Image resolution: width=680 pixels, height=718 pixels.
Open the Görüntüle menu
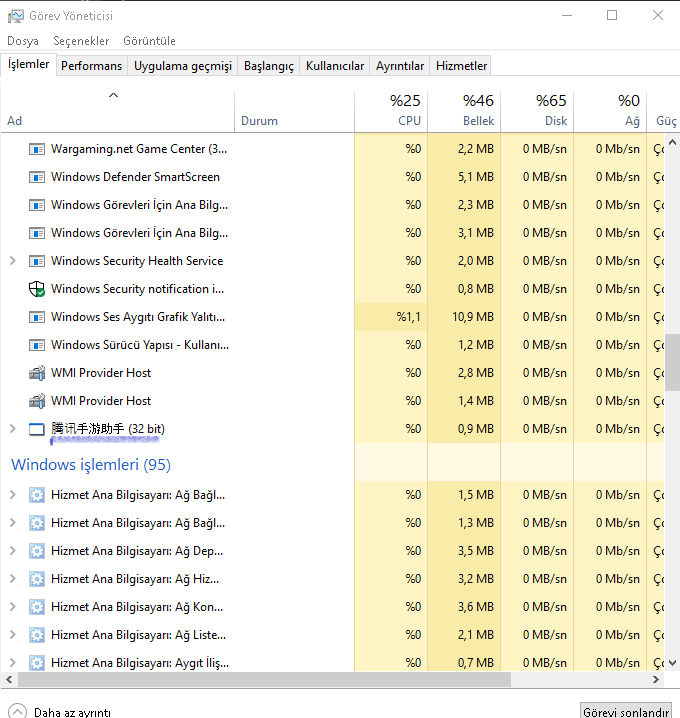point(149,41)
